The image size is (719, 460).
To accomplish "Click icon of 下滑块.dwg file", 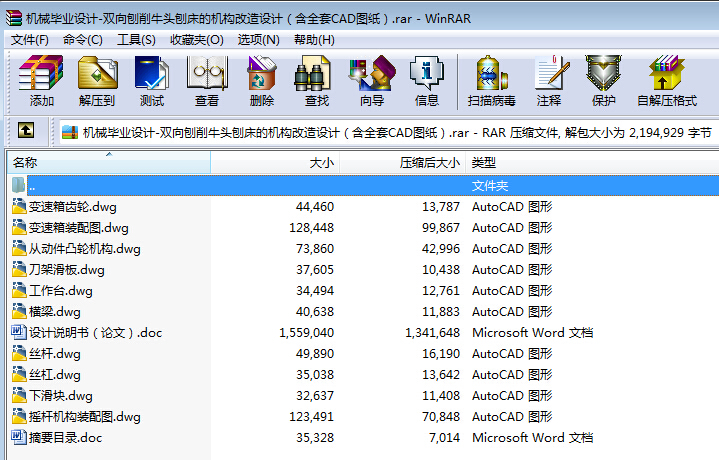I will [x=19, y=395].
